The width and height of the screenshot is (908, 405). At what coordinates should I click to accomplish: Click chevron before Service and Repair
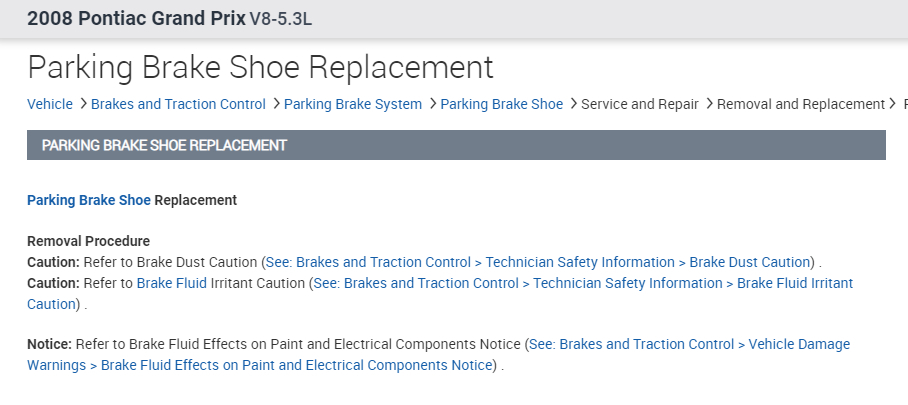(x=572, y=104)
